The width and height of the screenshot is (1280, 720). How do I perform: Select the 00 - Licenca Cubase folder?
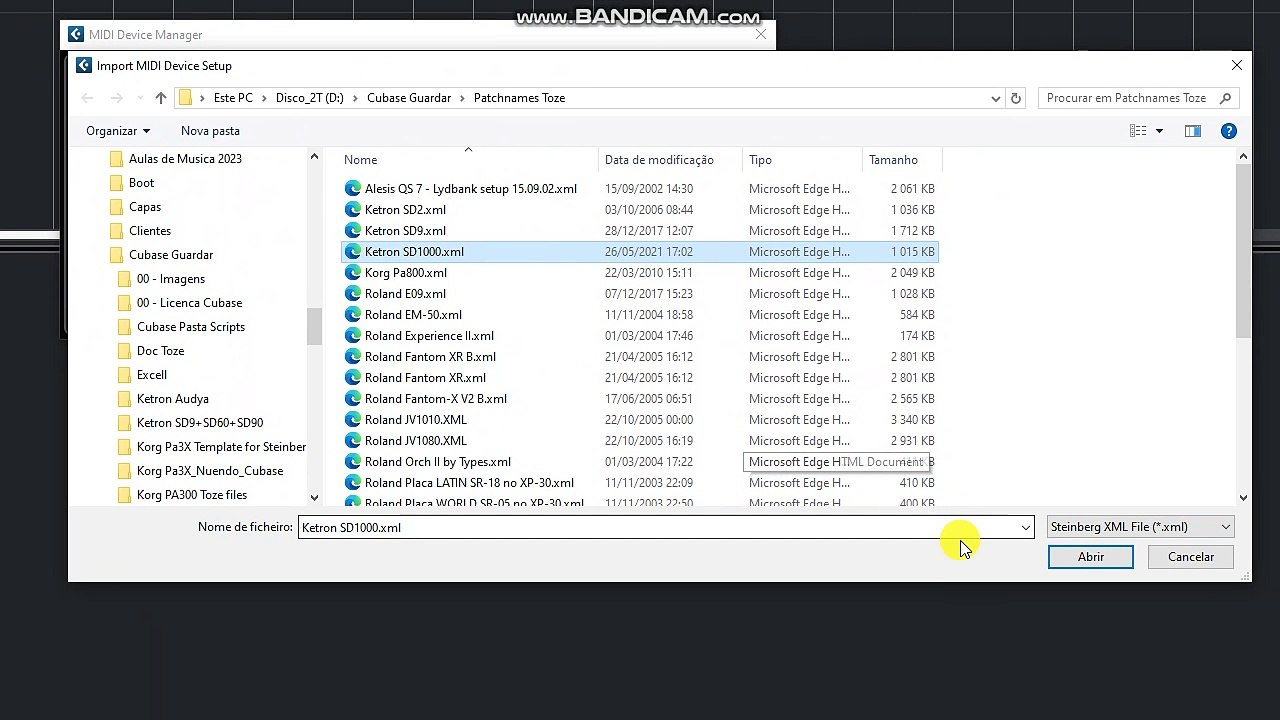tap(189, 303)
